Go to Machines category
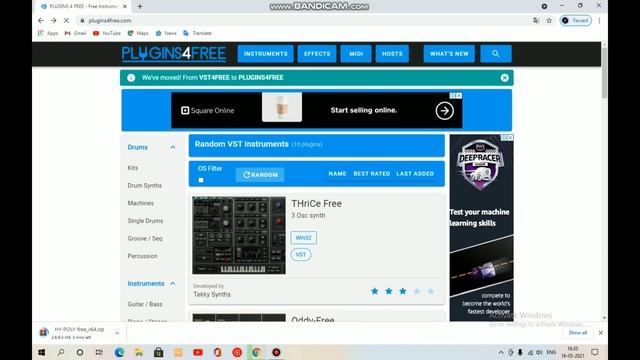Image resolution: width=640 pixels, height=360 pixels. click(x=140, y=203)
